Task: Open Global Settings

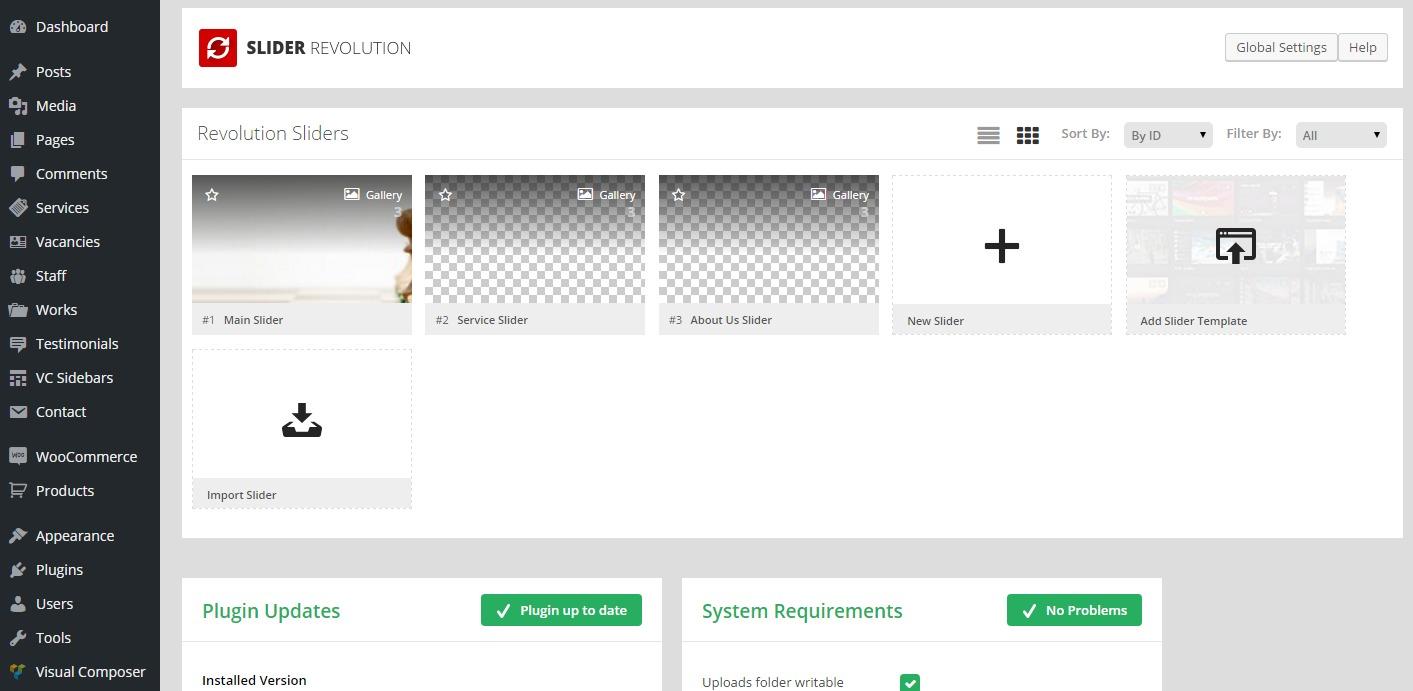Action: [1281, 47]
